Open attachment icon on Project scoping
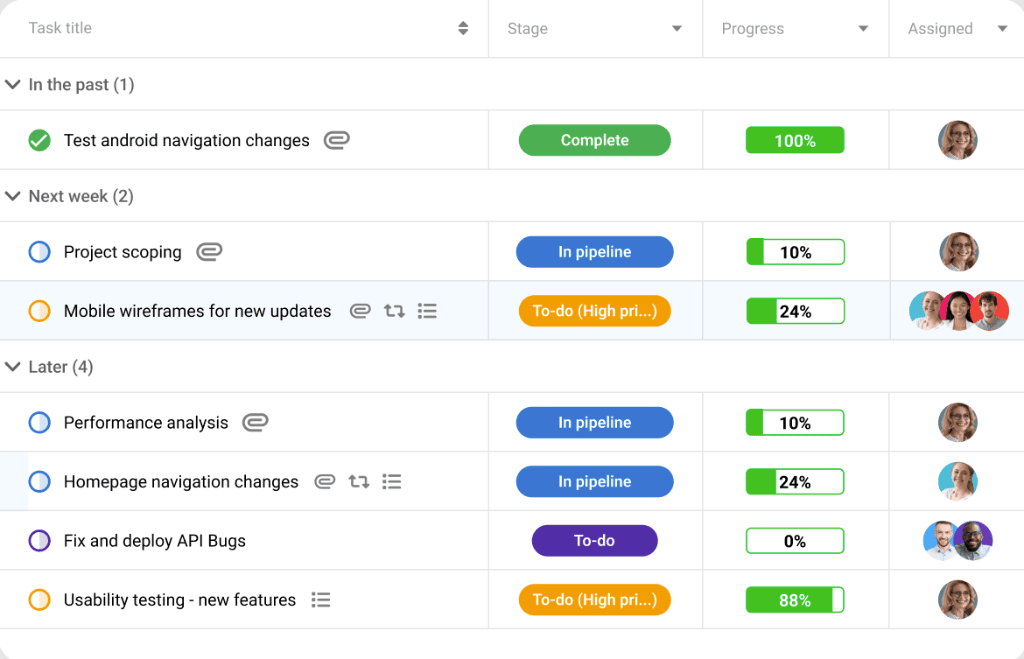This screenshot has height=659, width=1024. click(210, 252)
